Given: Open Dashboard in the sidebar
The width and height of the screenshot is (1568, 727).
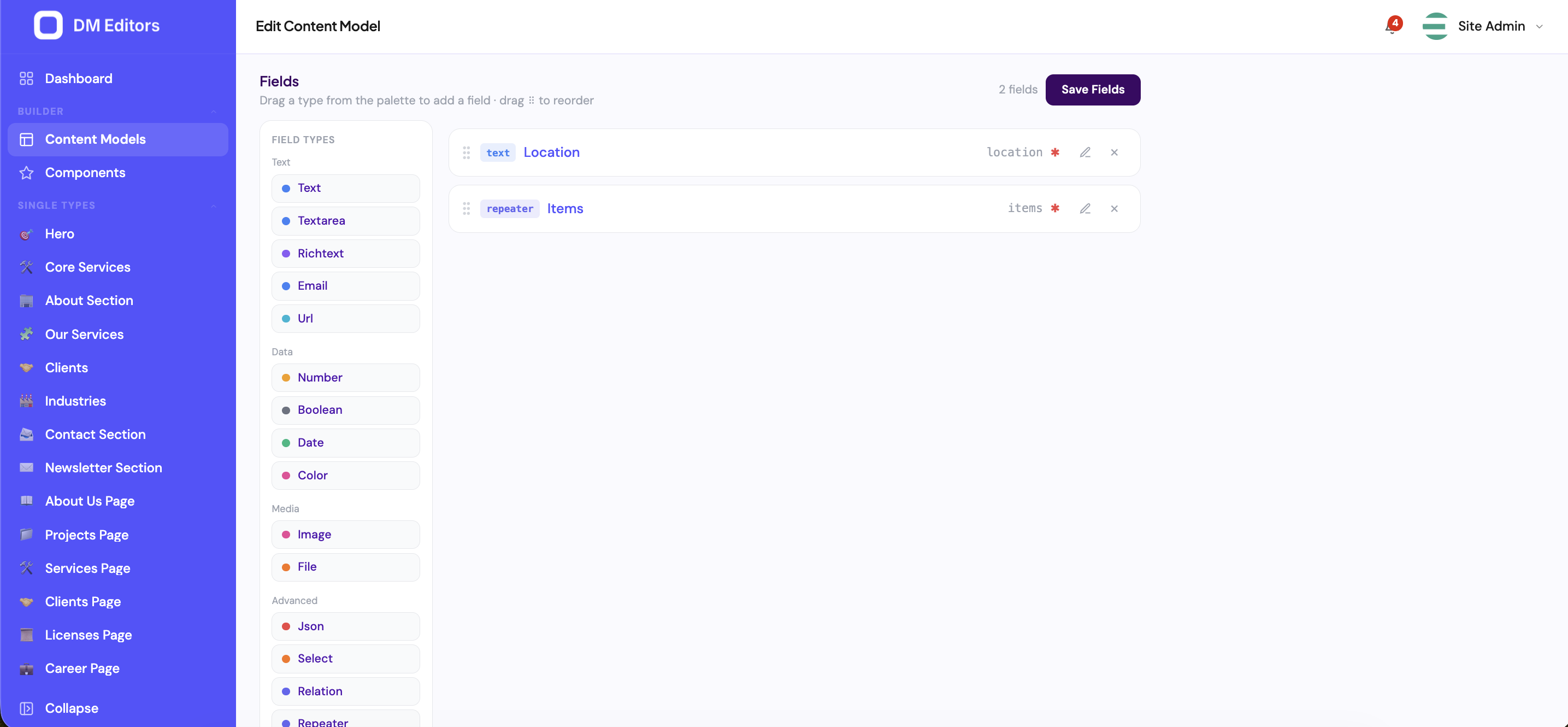Looking at the screenshot, I should [118, 79].
